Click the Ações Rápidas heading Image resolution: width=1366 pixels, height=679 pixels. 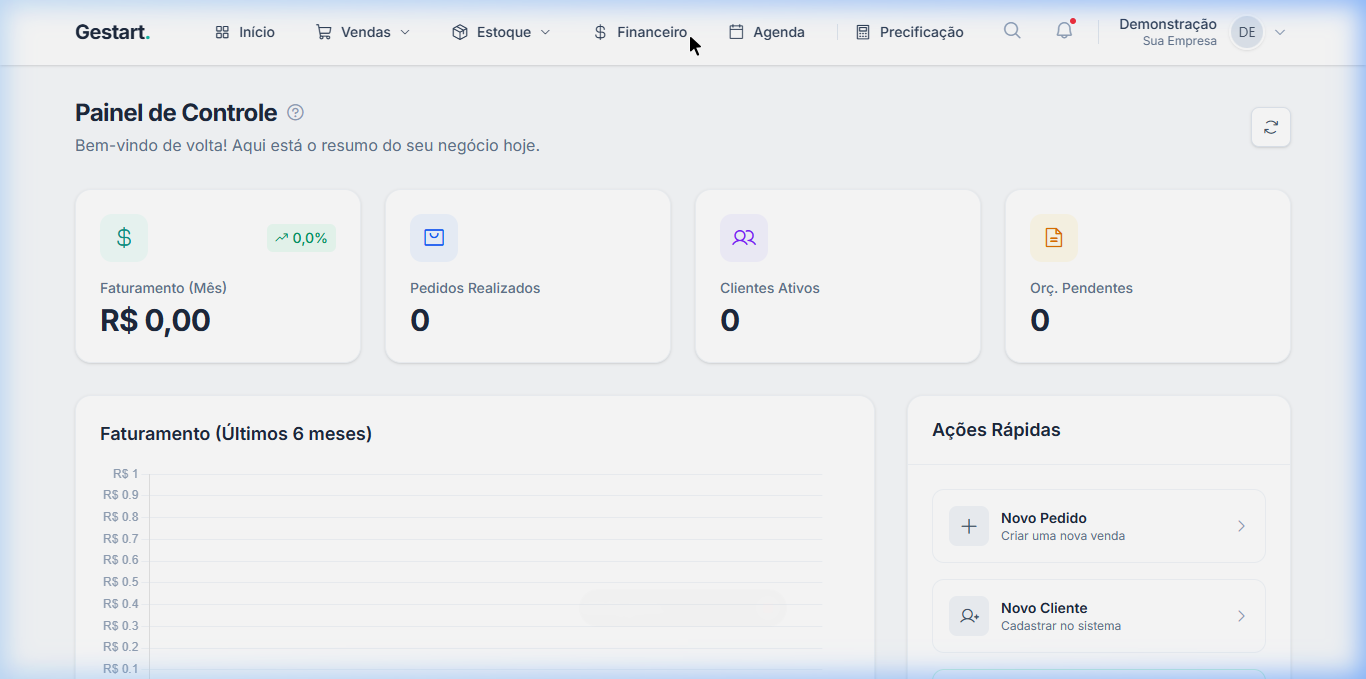click(x=996, y=430)
